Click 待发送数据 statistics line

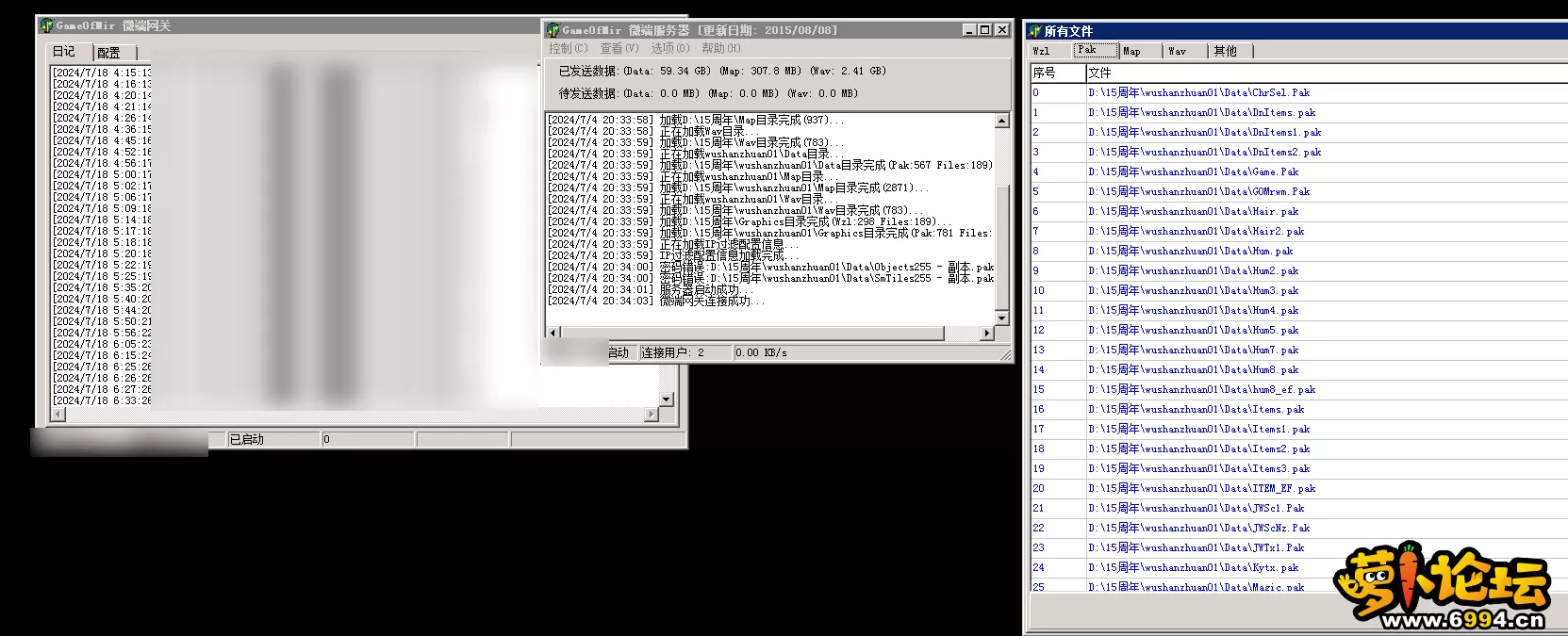coord(708,93)
